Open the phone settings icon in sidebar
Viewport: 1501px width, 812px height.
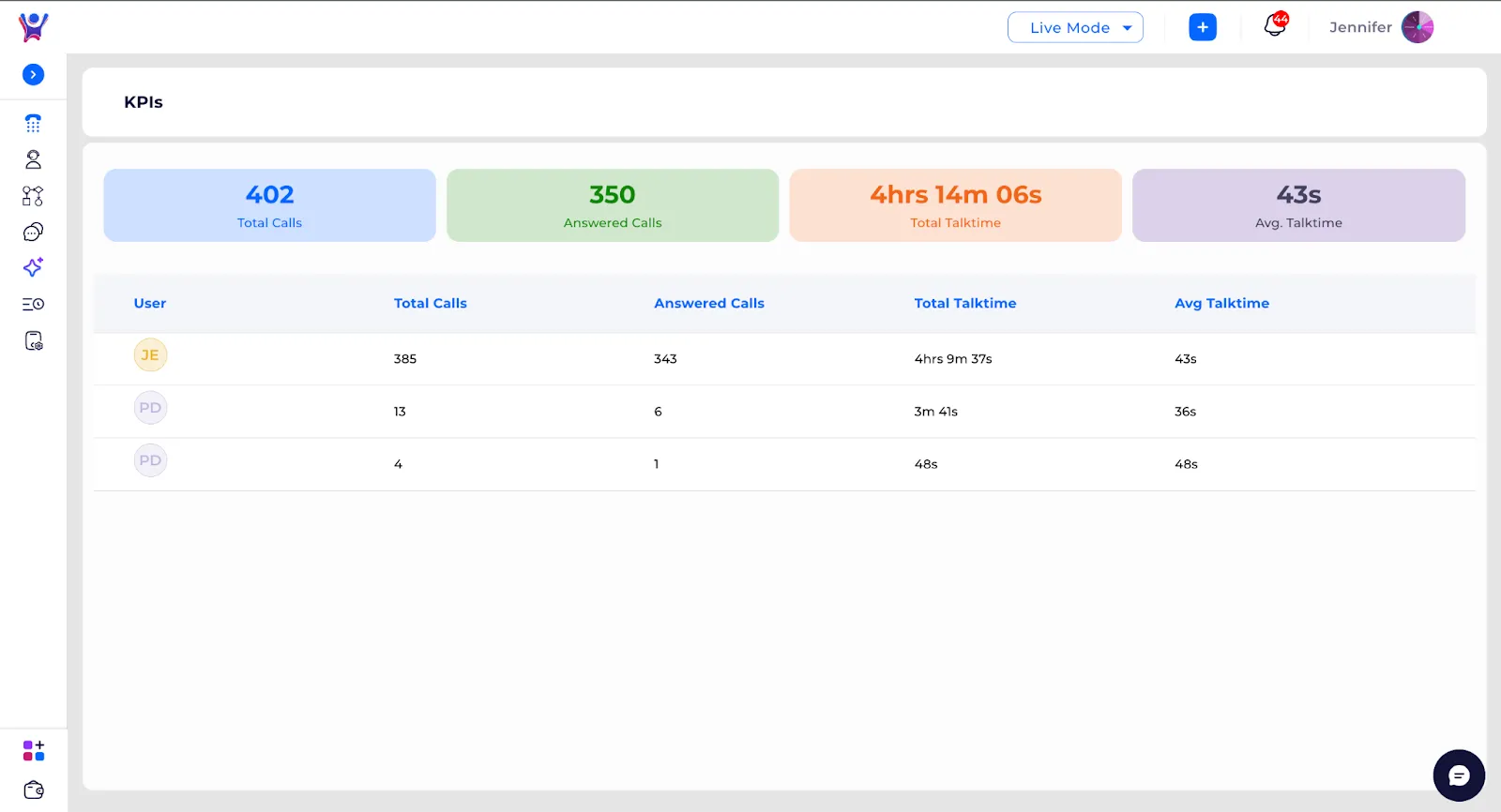tap(33, 340)
